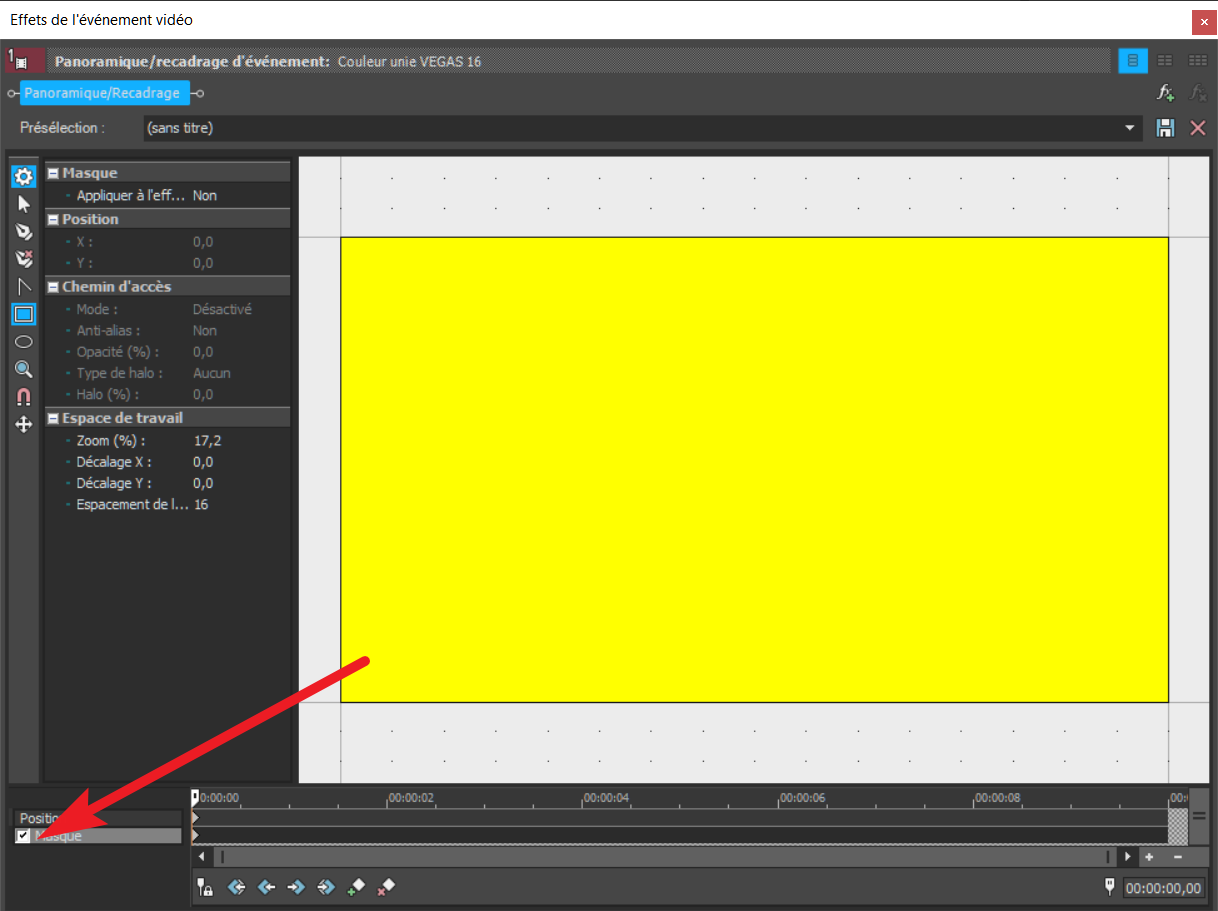The image size is (1218, 911).
Task: Select the Oval mask creation tool
Action: 24,341
